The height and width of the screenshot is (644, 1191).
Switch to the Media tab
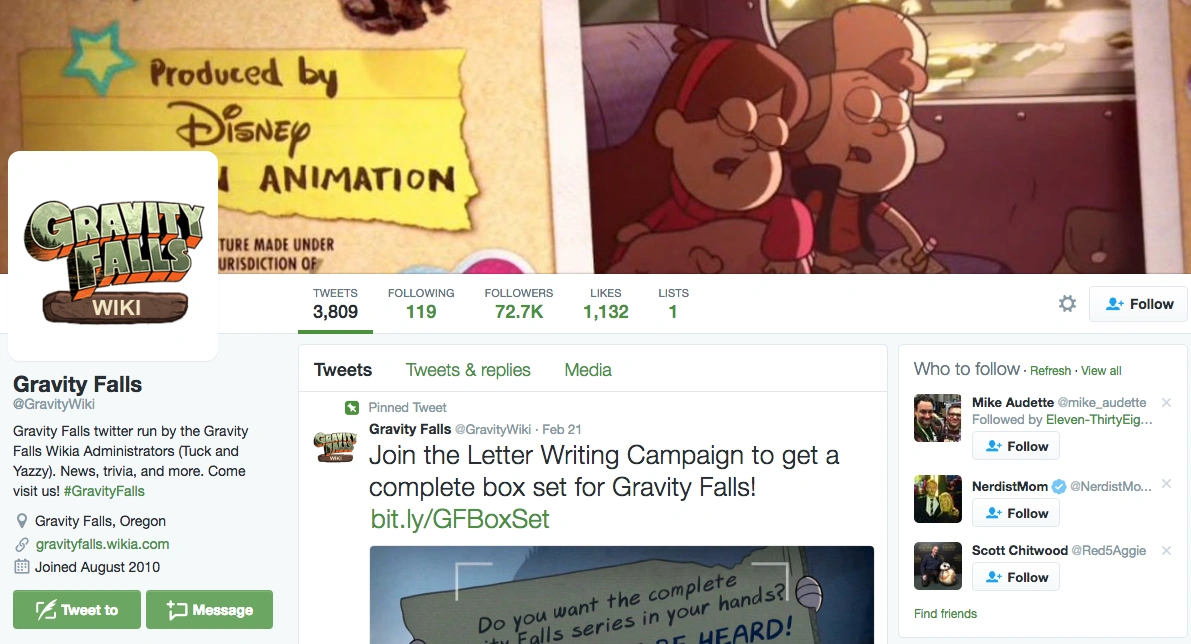click(588, 370)
